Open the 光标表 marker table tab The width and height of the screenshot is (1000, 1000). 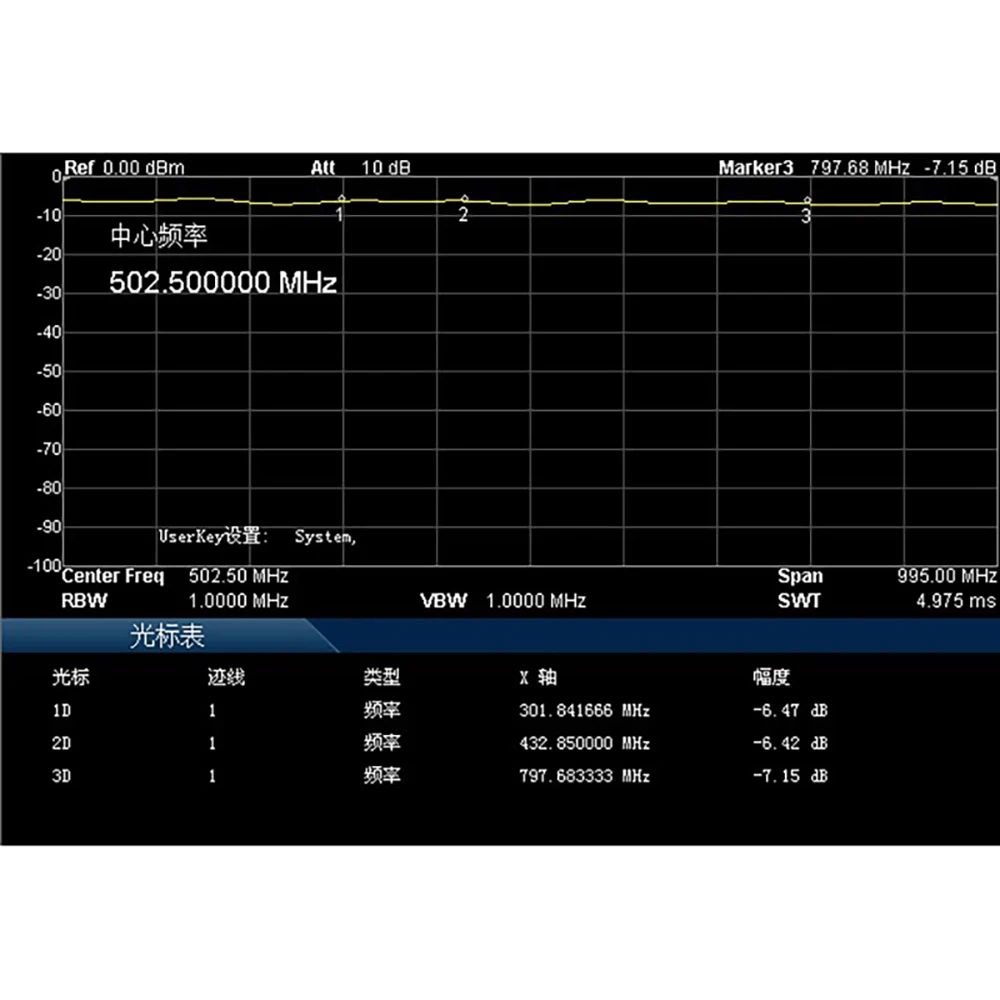point(167,637)
